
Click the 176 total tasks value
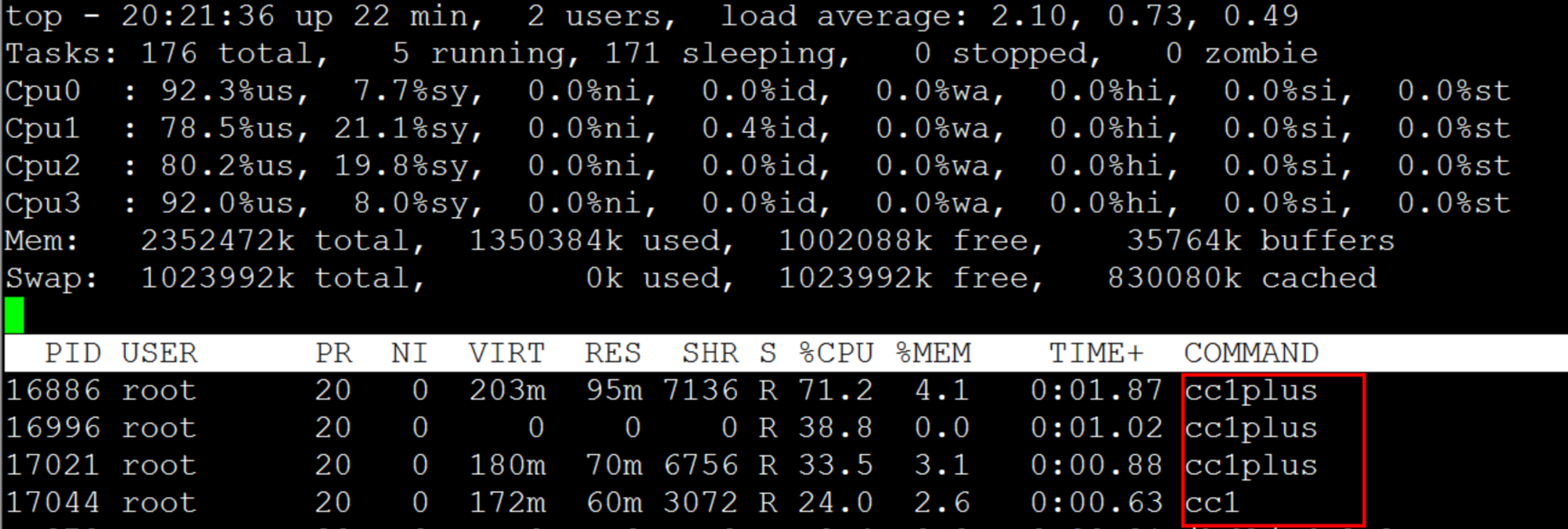click(x=231, y=53)
